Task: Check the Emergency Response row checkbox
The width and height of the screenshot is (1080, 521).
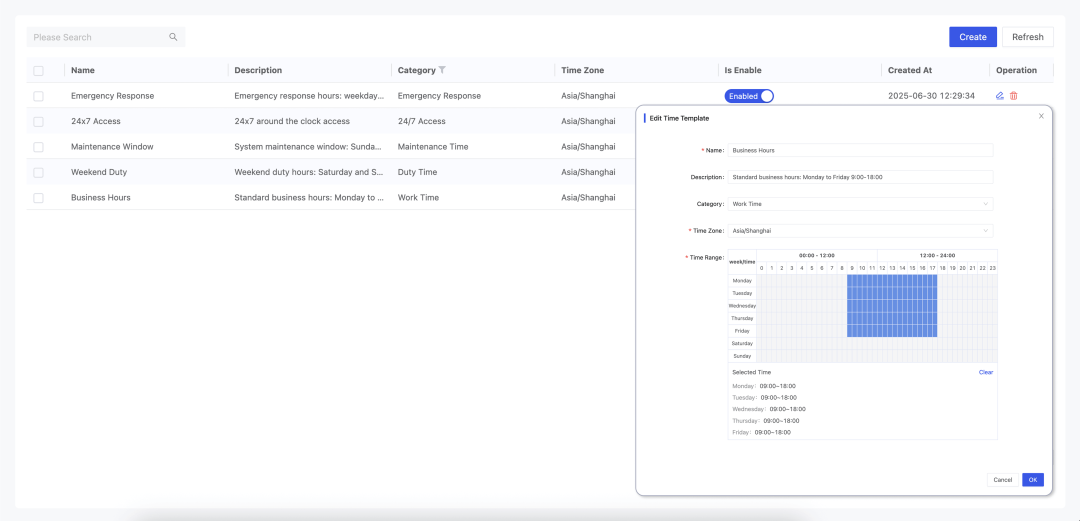Action: (x=38, y=96)
